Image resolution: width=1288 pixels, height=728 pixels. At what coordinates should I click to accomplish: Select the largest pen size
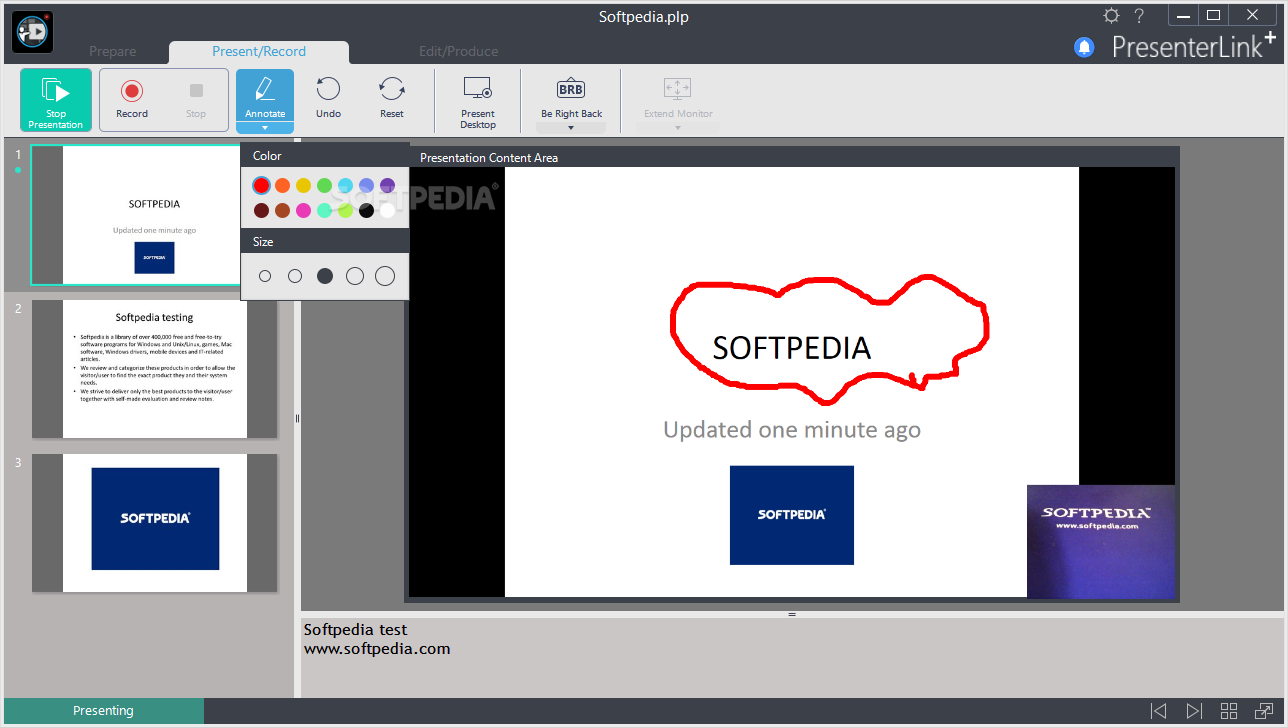pyautogui.click(x=385, y=276)
